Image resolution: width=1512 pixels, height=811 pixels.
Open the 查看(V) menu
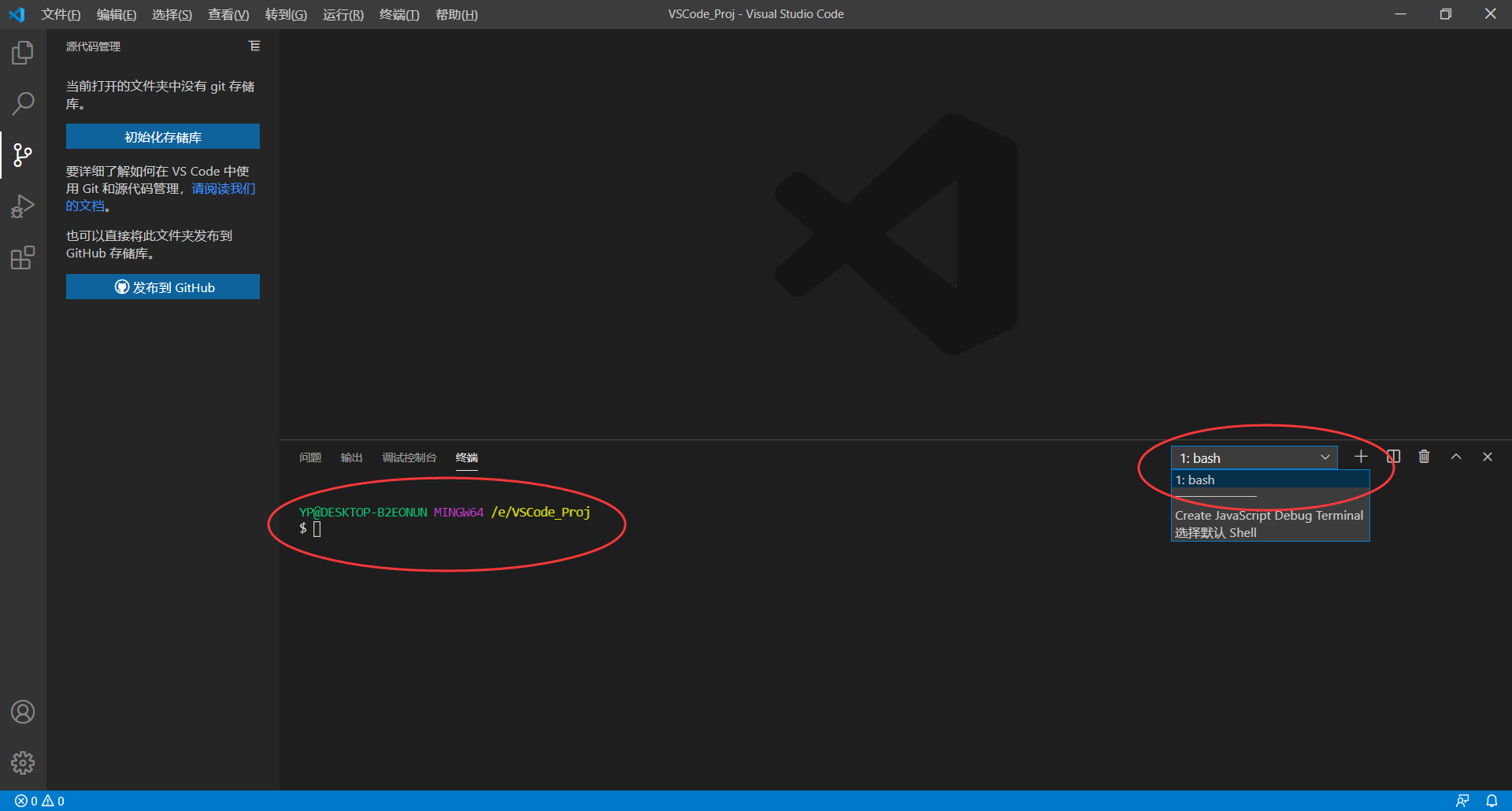(x=228, y=14)
